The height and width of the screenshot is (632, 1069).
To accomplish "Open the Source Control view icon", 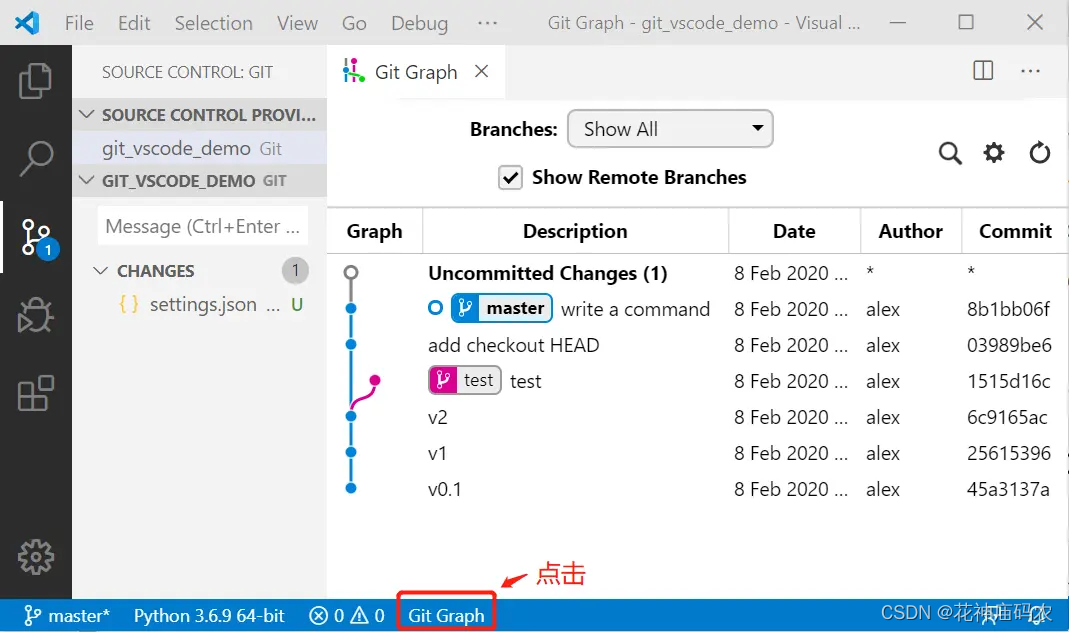I will 37,238.
